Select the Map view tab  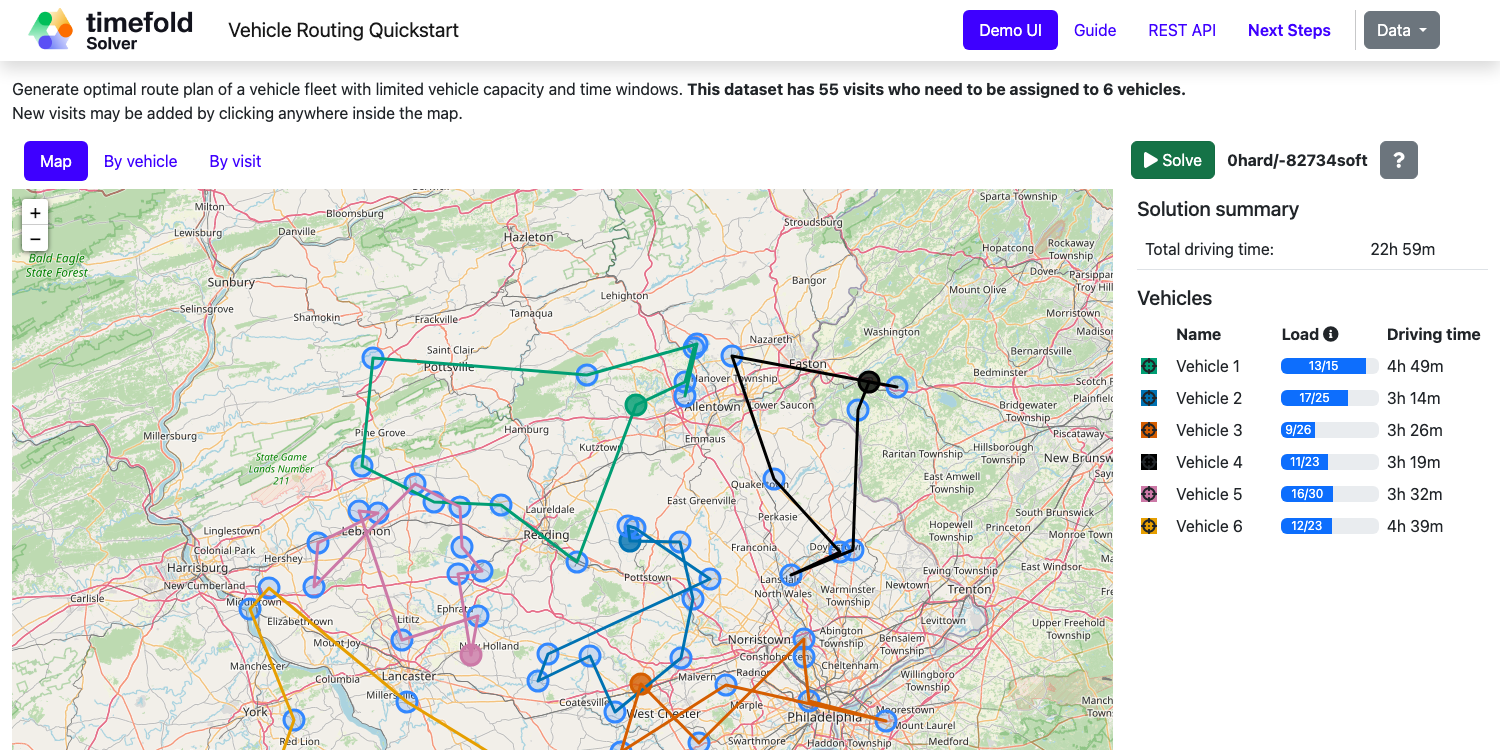coord(56,161)
